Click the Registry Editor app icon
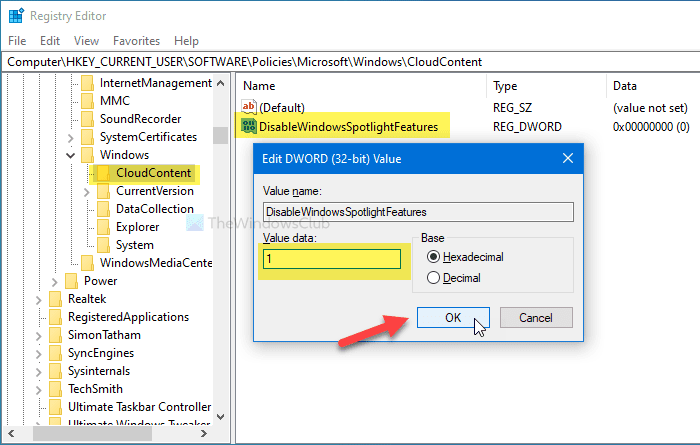This screenshot has width=700, height=445. click(16, 16)
